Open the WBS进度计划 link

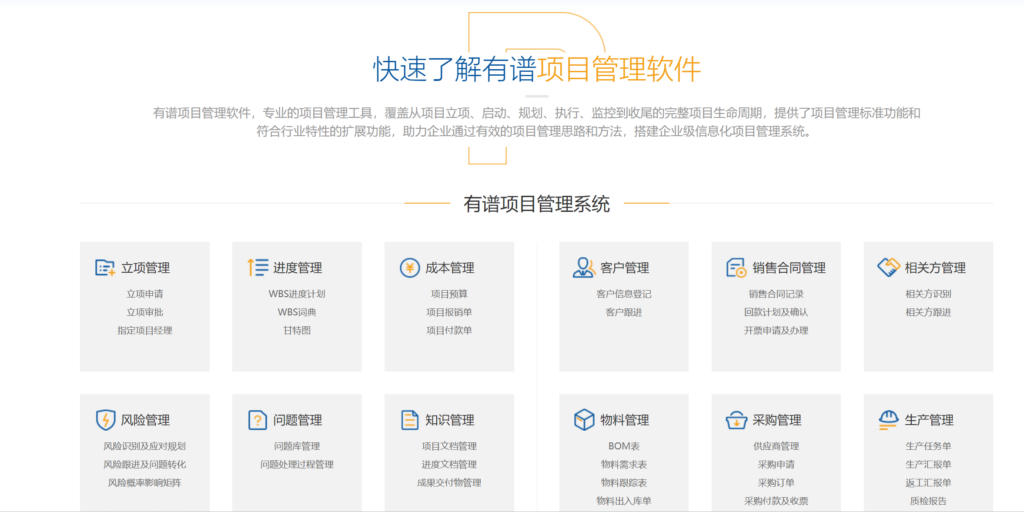(297, 294)
